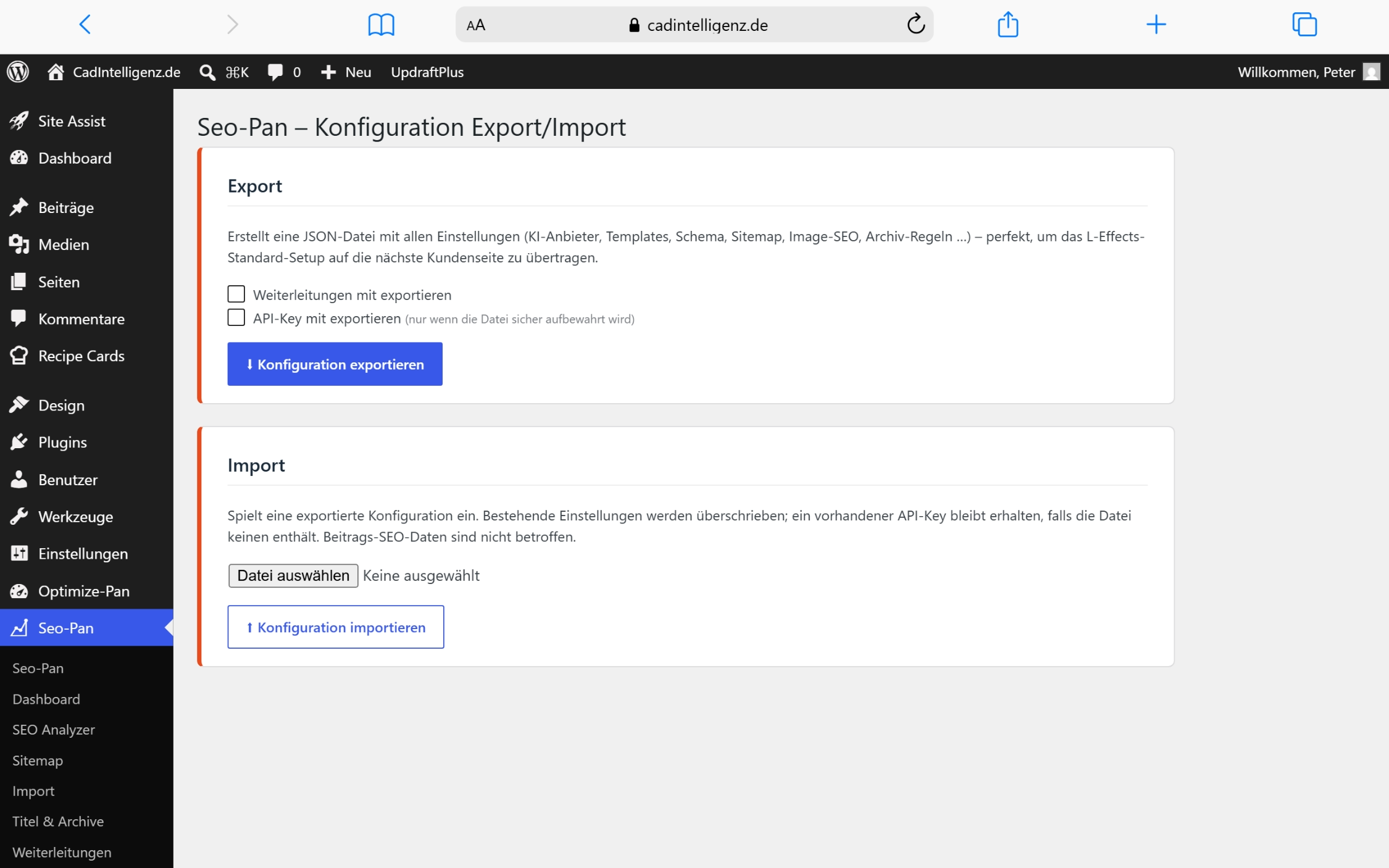Viewport: 1389px width, 868px height.
Task: Click Konfiguration importieren button
Action: click(x=336, y=627)
